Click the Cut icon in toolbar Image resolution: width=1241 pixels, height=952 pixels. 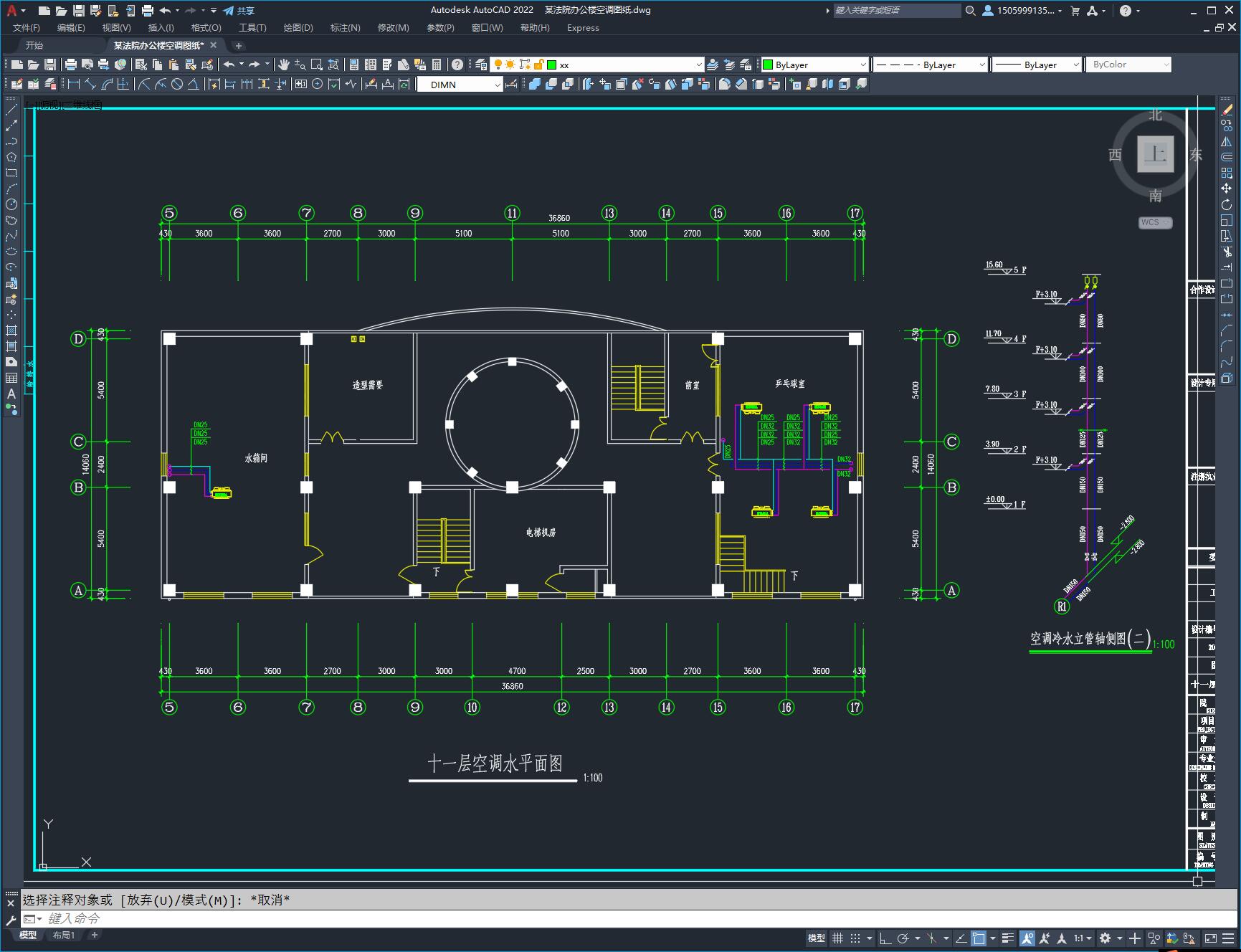141,65
